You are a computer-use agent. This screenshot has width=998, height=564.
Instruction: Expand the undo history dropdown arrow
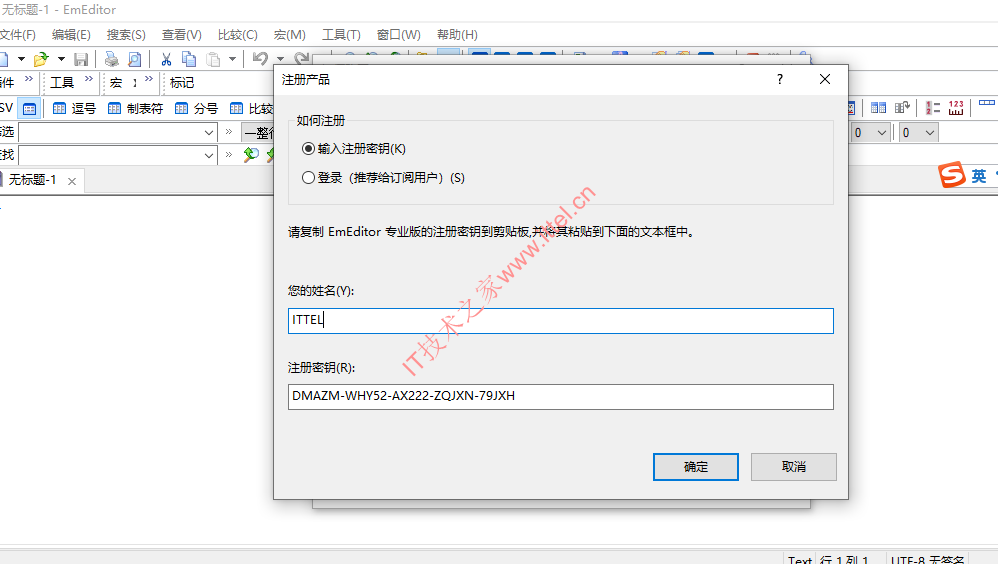[280, 59]
